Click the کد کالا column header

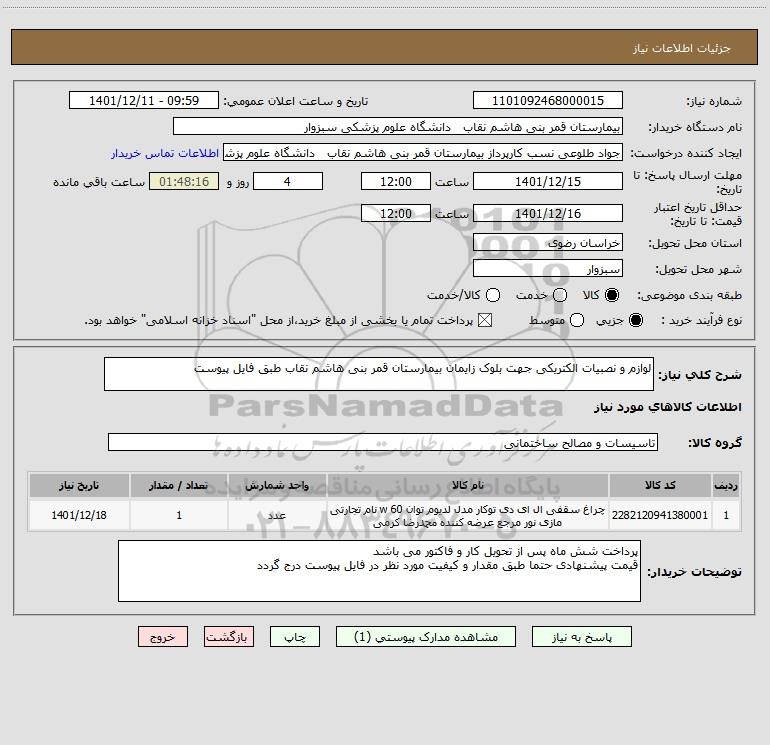[x=660, y=485]
